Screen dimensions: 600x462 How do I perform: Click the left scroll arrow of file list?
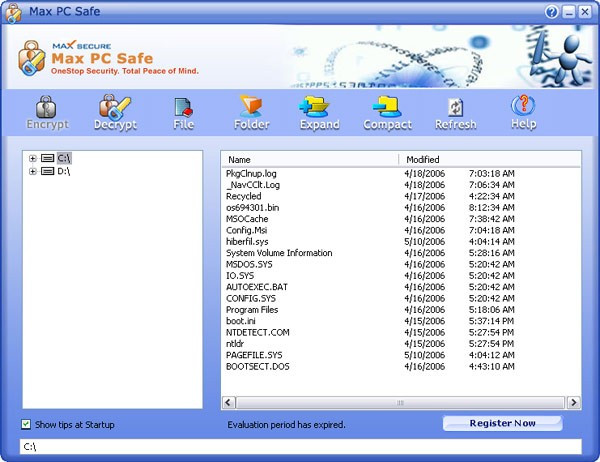(228, 402)
